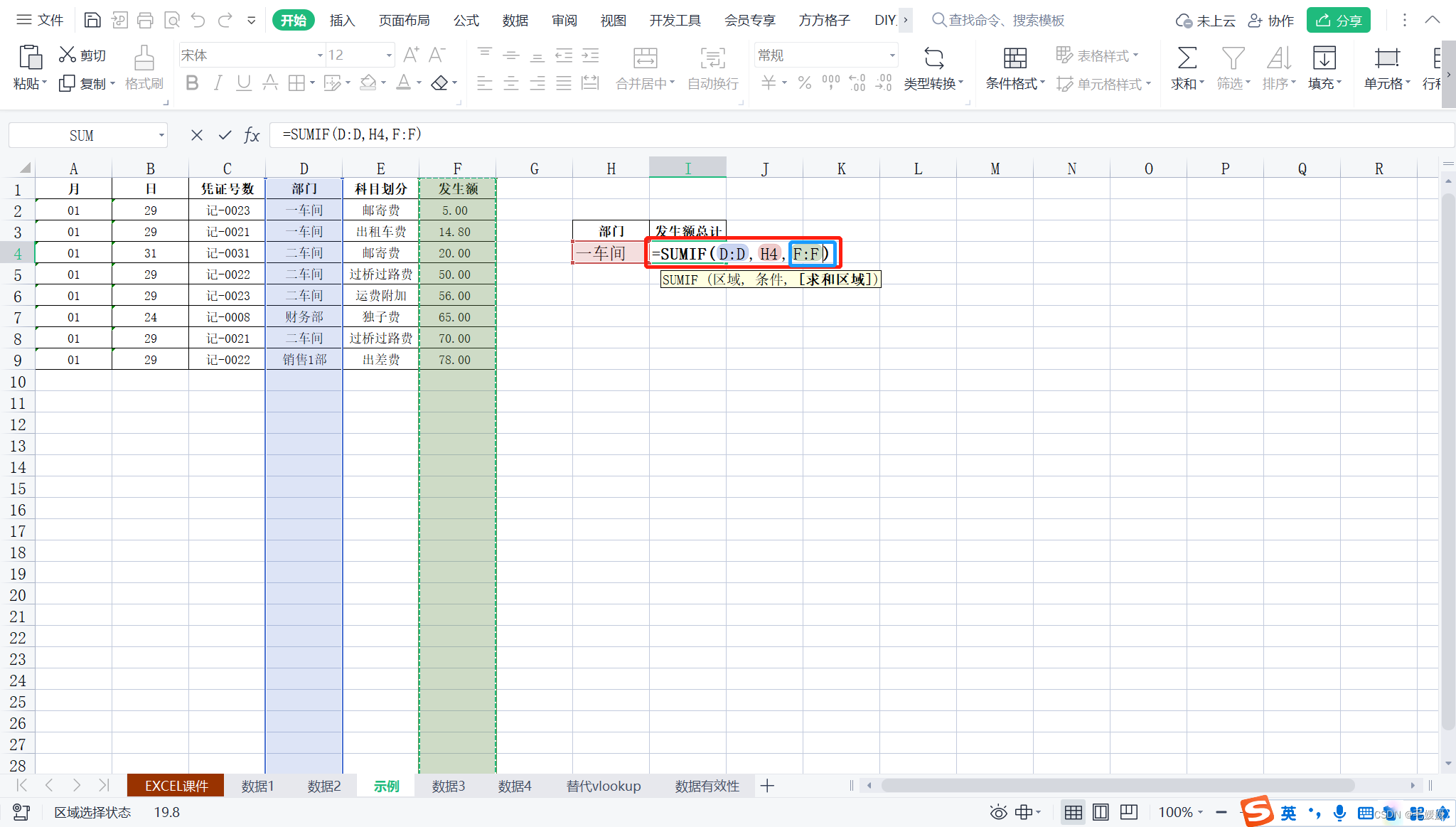Click the 复制 copy button
The height and width of the screenshot is (827, 1456).
coord(86,84)
